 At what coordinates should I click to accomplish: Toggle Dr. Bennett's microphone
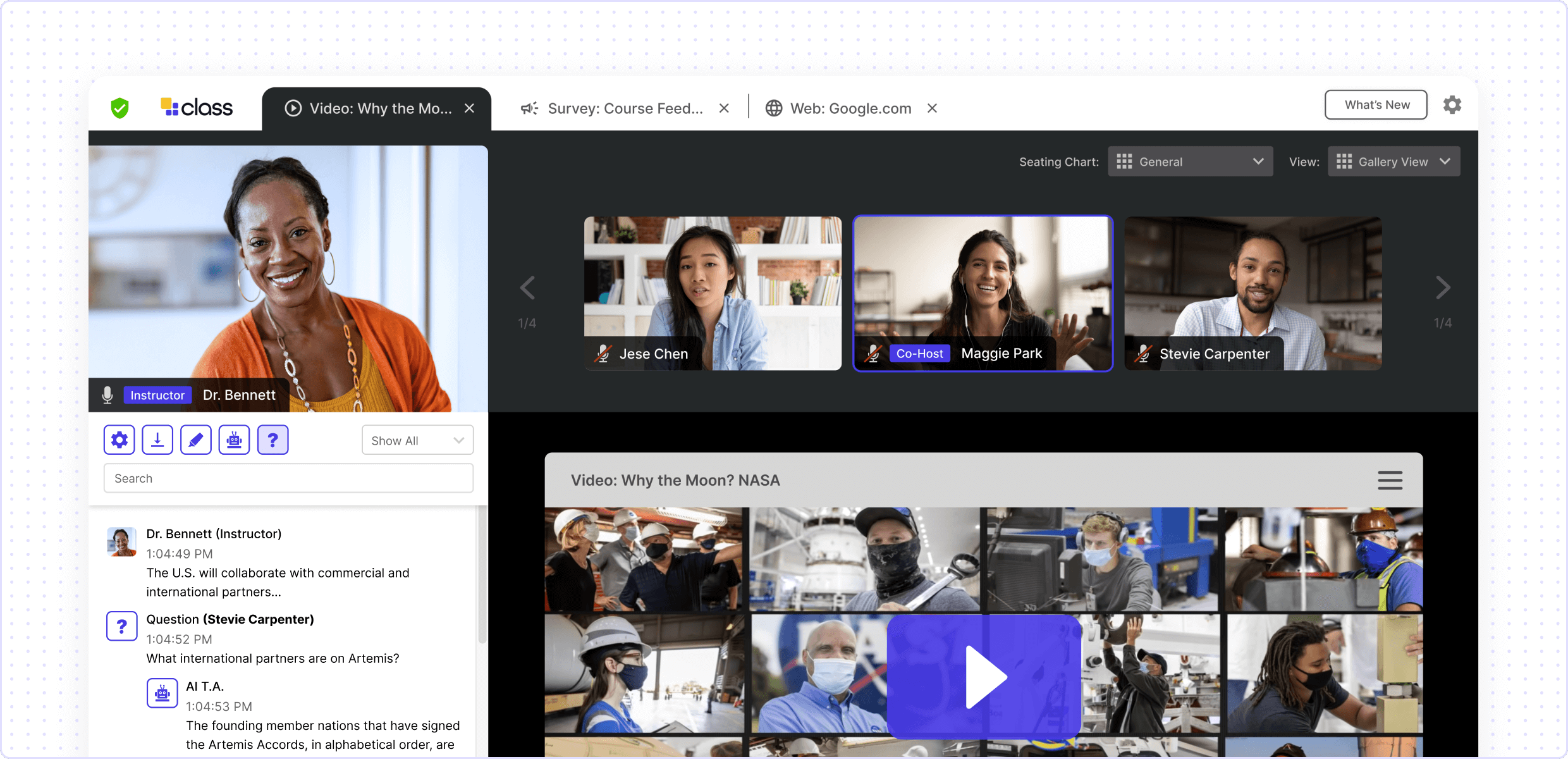click(107, 395)
